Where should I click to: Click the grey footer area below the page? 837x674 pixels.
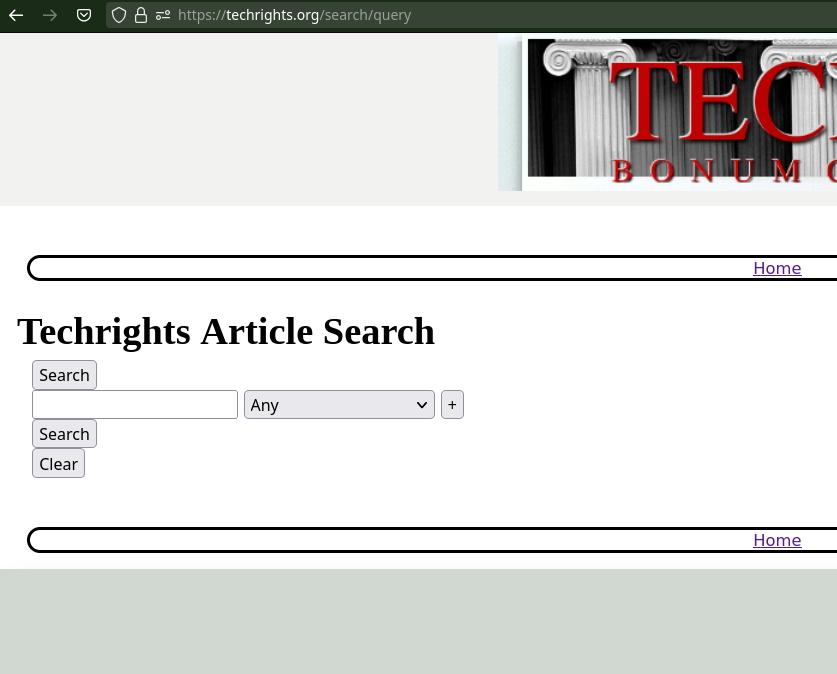pos(418,622)
